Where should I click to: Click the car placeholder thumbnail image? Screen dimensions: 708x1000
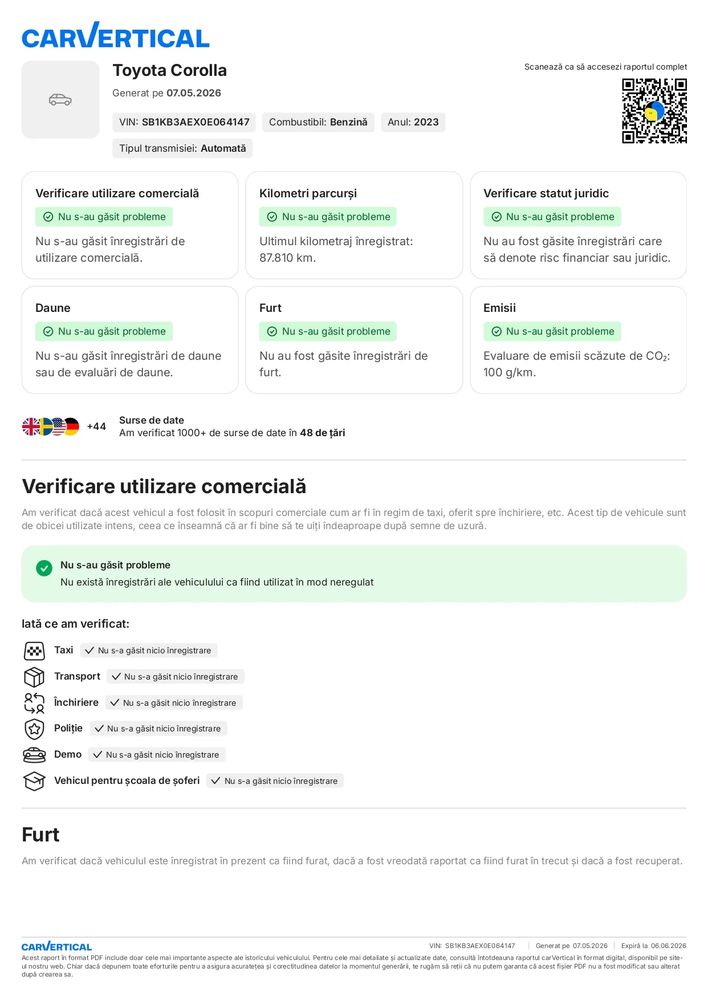coord(61,99)
